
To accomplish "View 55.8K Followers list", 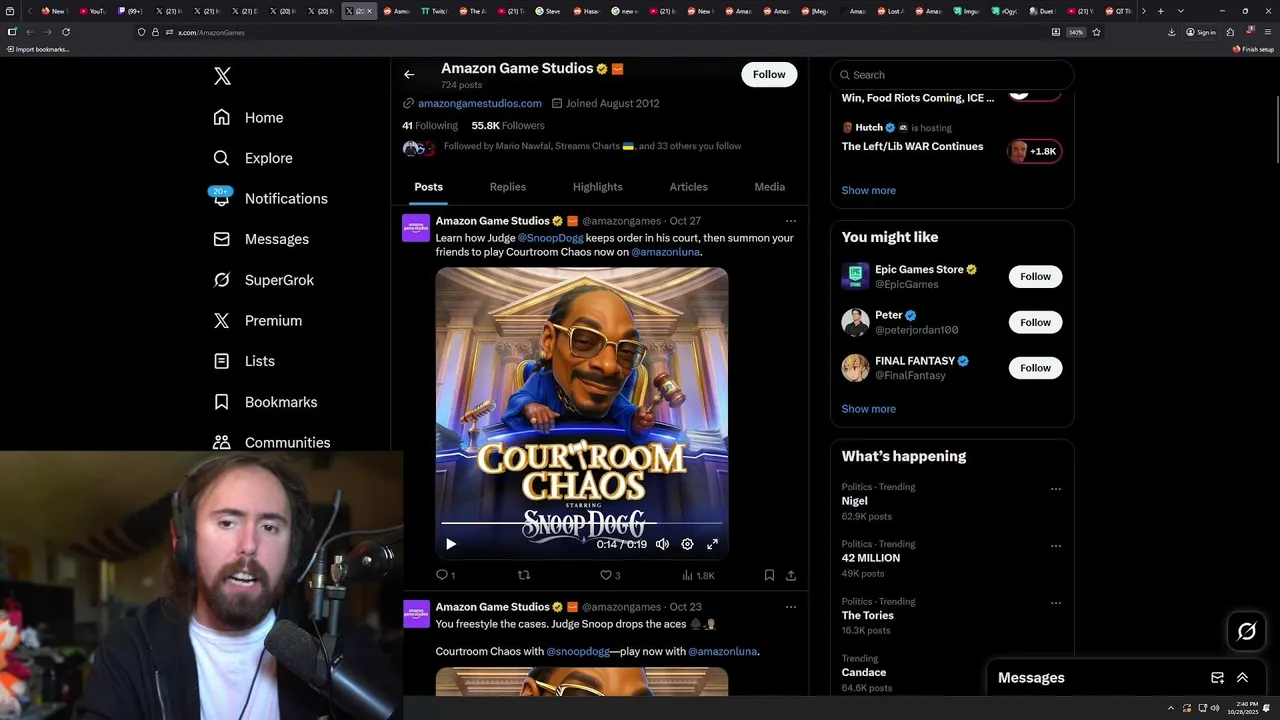I will point(508,125).
